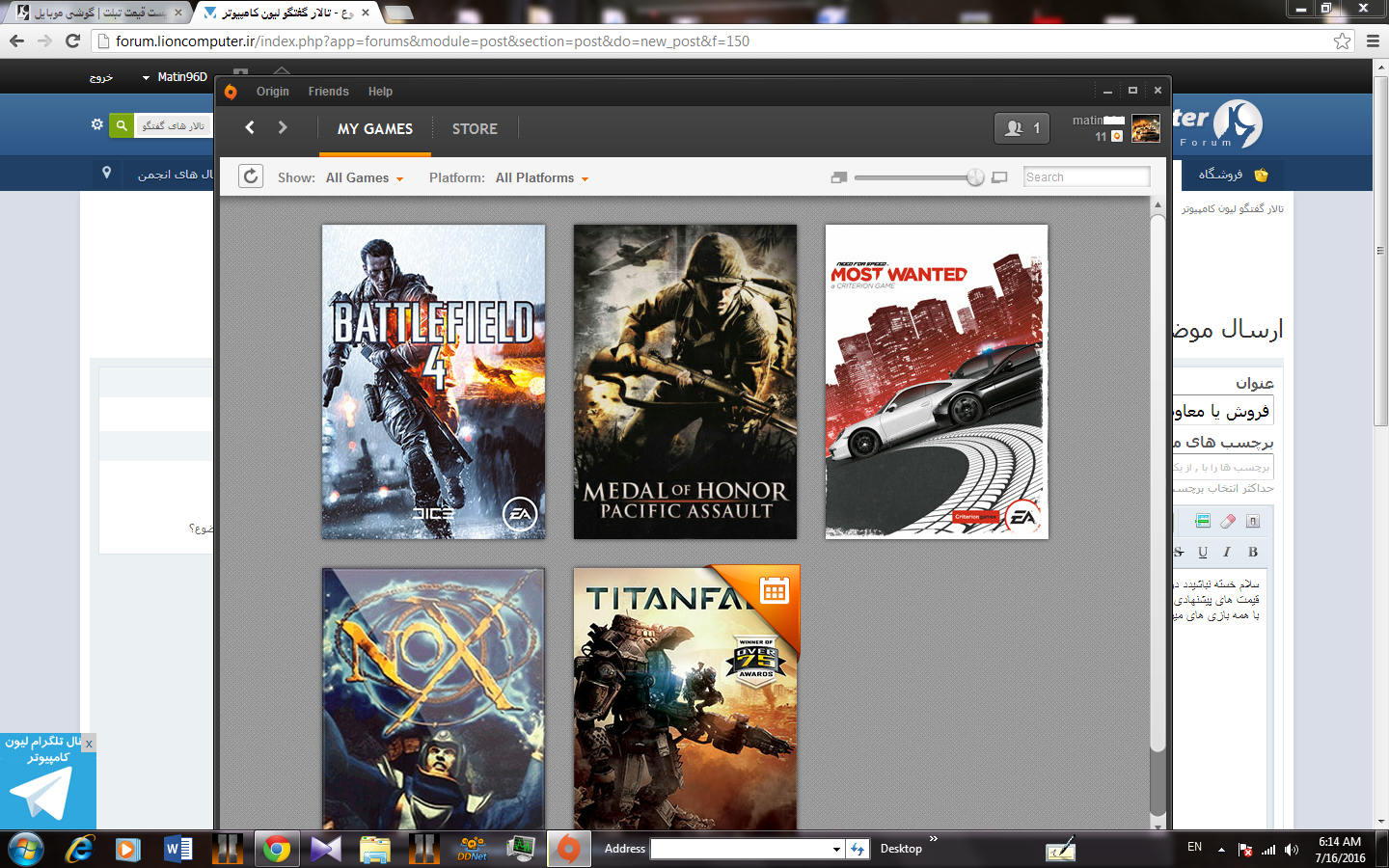Click the forum settings gear icon
The width and height of the screenshot is (1389, 868).
(96, 124)
